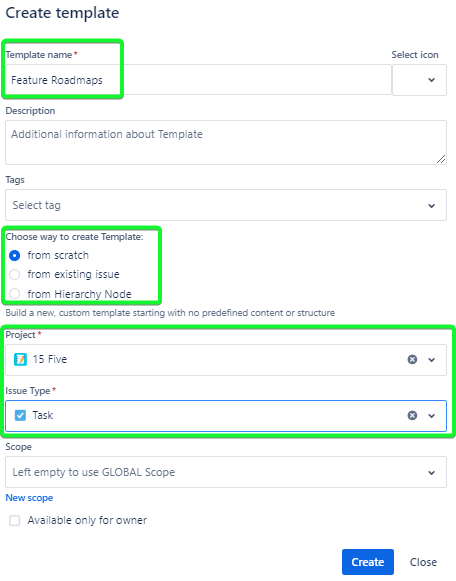The image size is (456, 581).
Task: Expand the Issue Type dropdown chevron
Action: point(432,416)
